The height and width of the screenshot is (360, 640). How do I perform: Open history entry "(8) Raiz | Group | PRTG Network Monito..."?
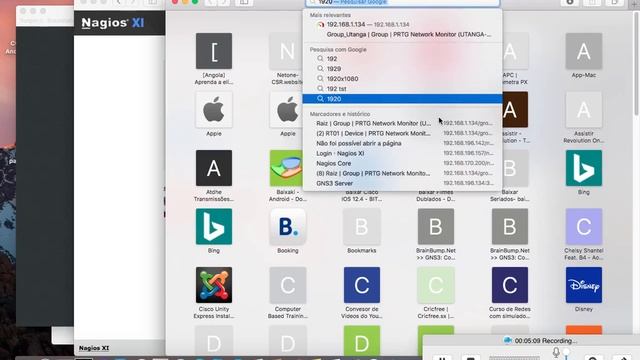tap(402, 173)
